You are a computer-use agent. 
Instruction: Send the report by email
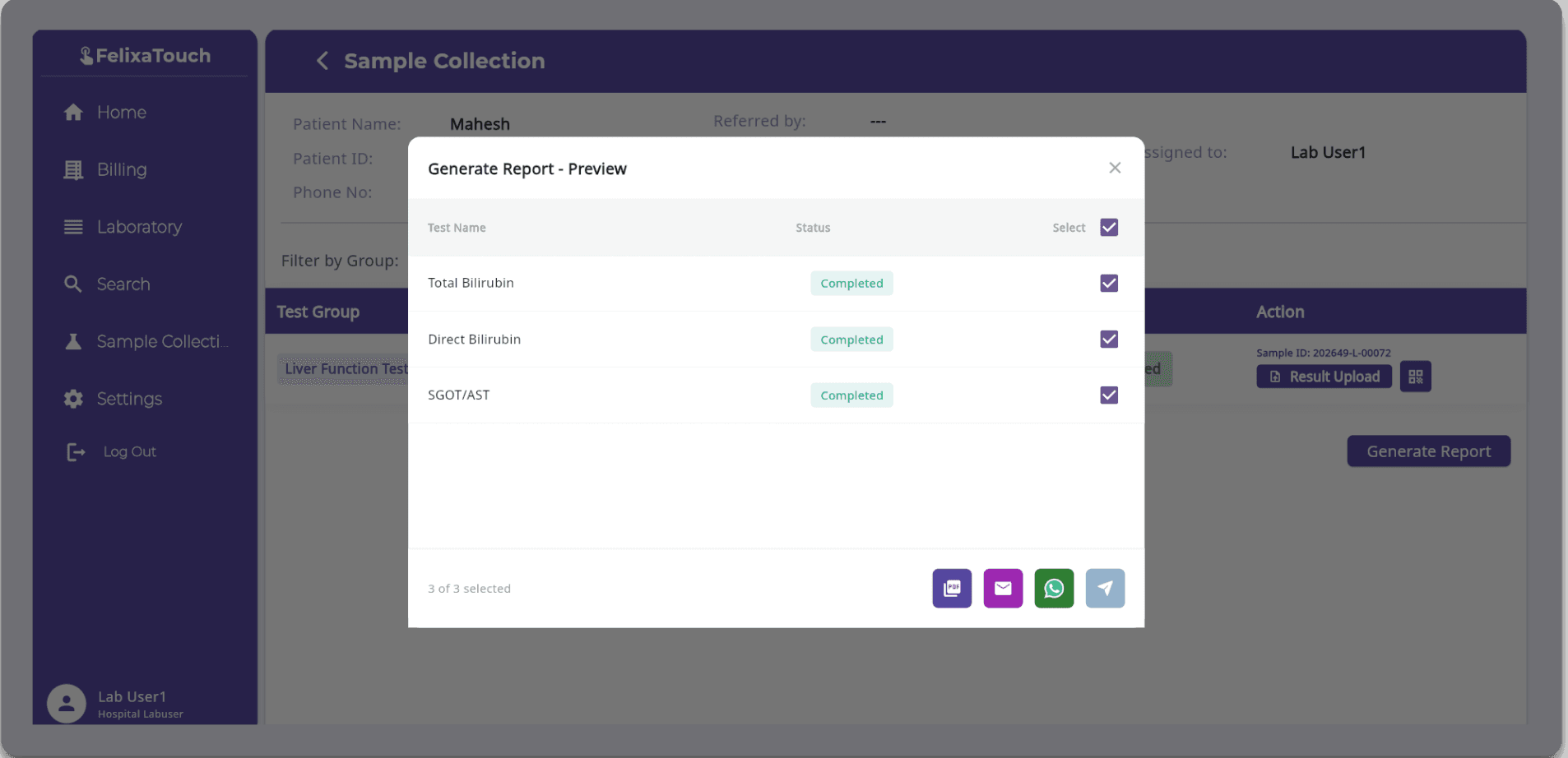pyautogui.click(x=1003, y=589)
